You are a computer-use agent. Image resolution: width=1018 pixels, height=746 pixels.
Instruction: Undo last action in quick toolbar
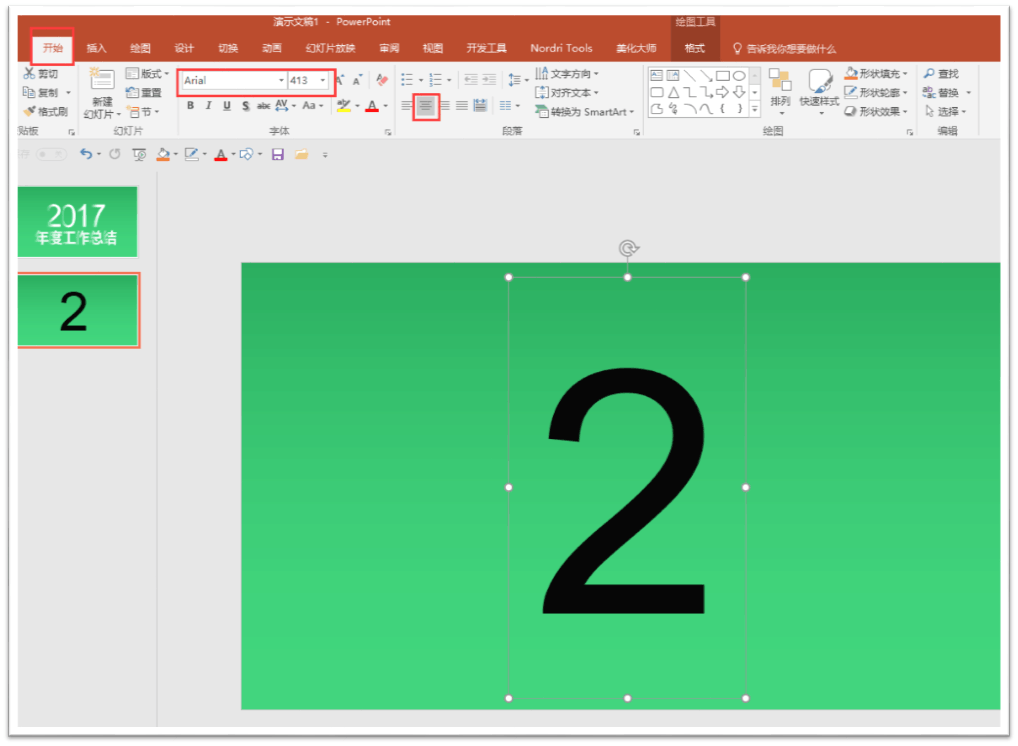[86, 154]
